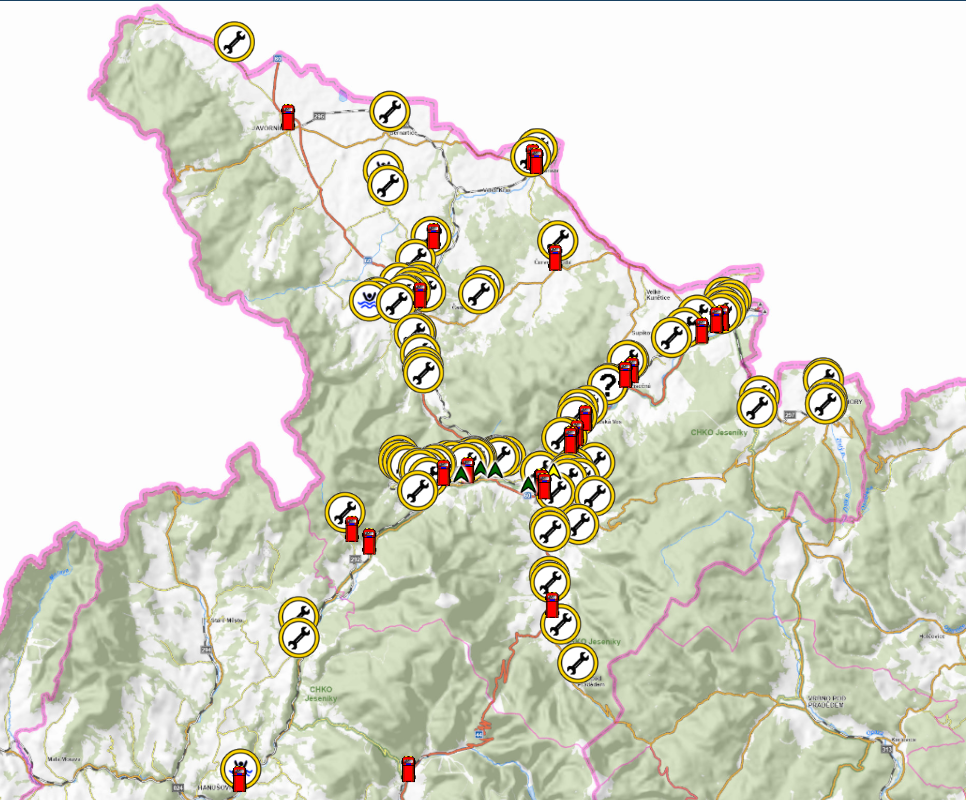Screen dimensions: 966x800
Task: Click the road 446 number shield
Action: pos(479,735)
